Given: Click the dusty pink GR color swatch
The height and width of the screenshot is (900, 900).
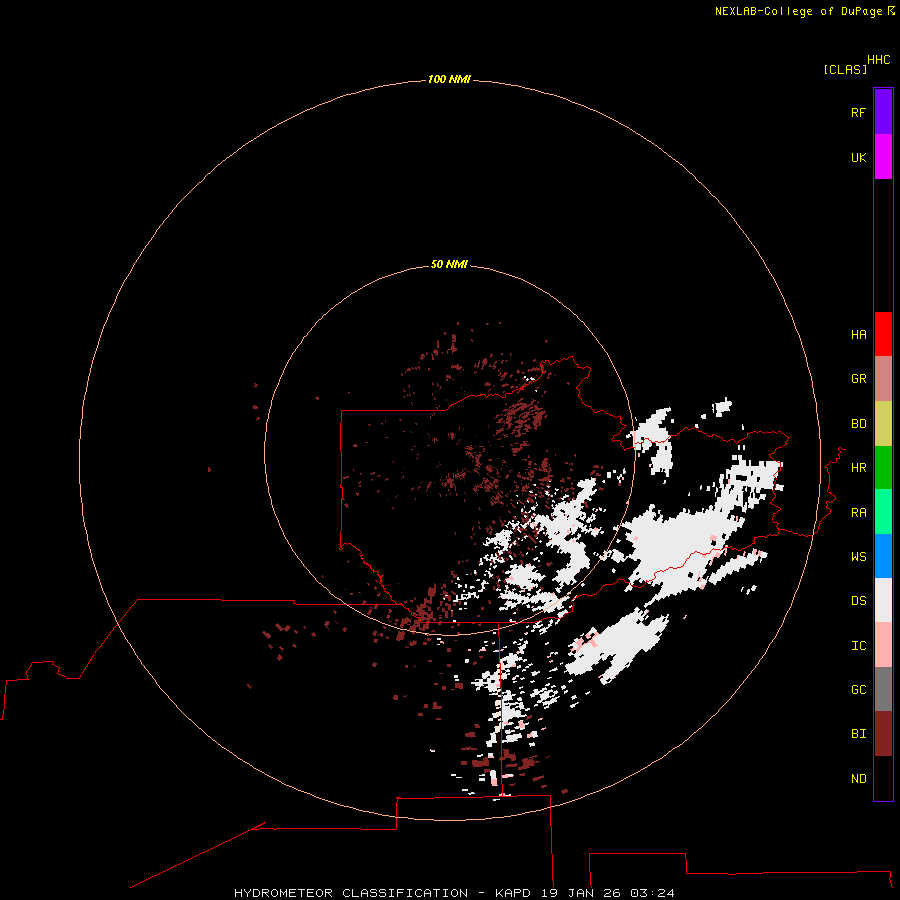Looking at the screenshot, I should (883, 379).
